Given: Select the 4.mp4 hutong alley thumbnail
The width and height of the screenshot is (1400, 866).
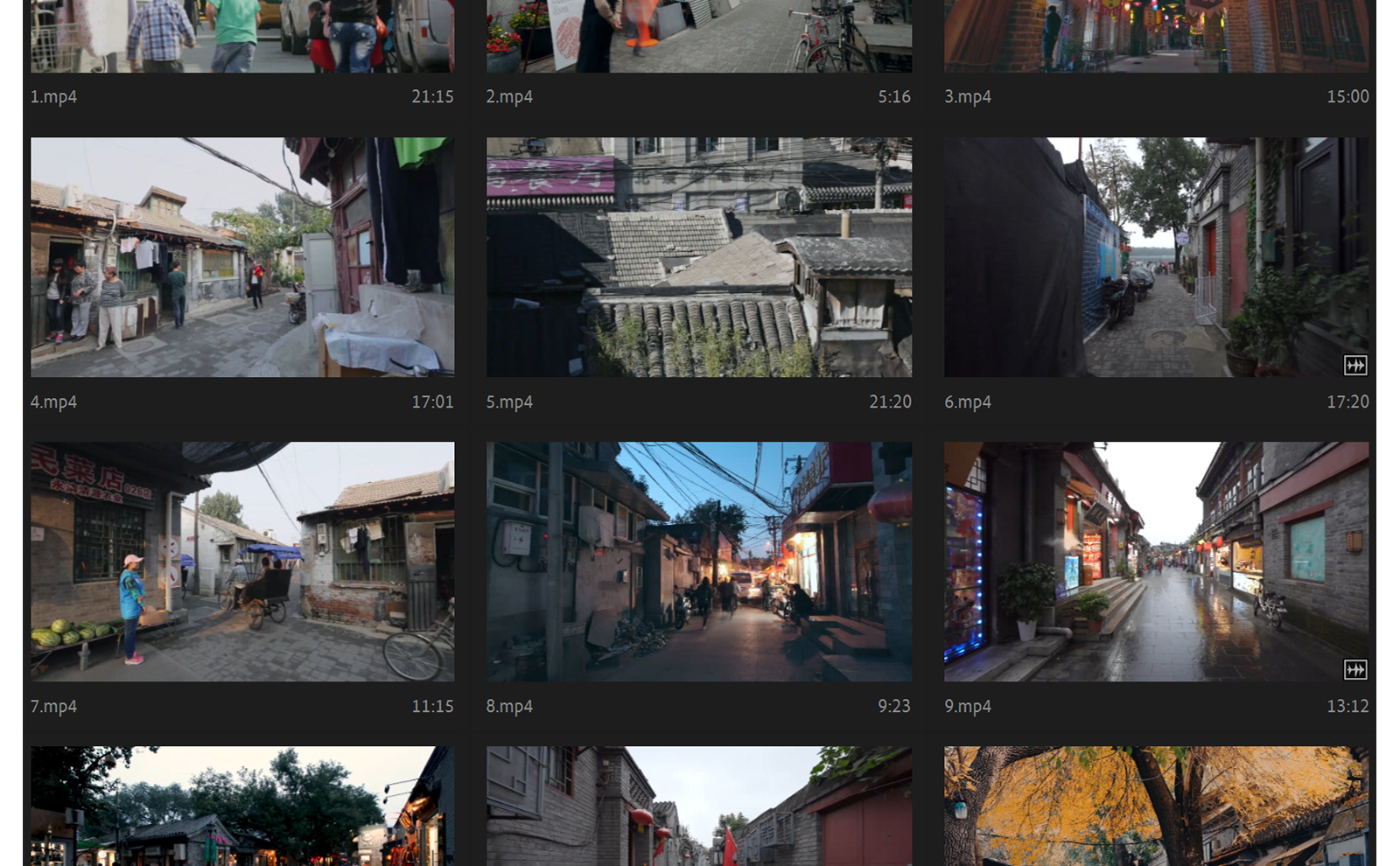Looking at the screenshot, I should (242, 257).
